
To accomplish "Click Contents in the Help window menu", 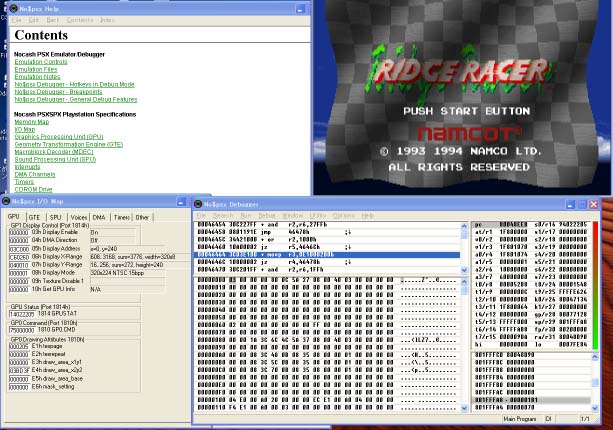I will [x=80, y=20].
